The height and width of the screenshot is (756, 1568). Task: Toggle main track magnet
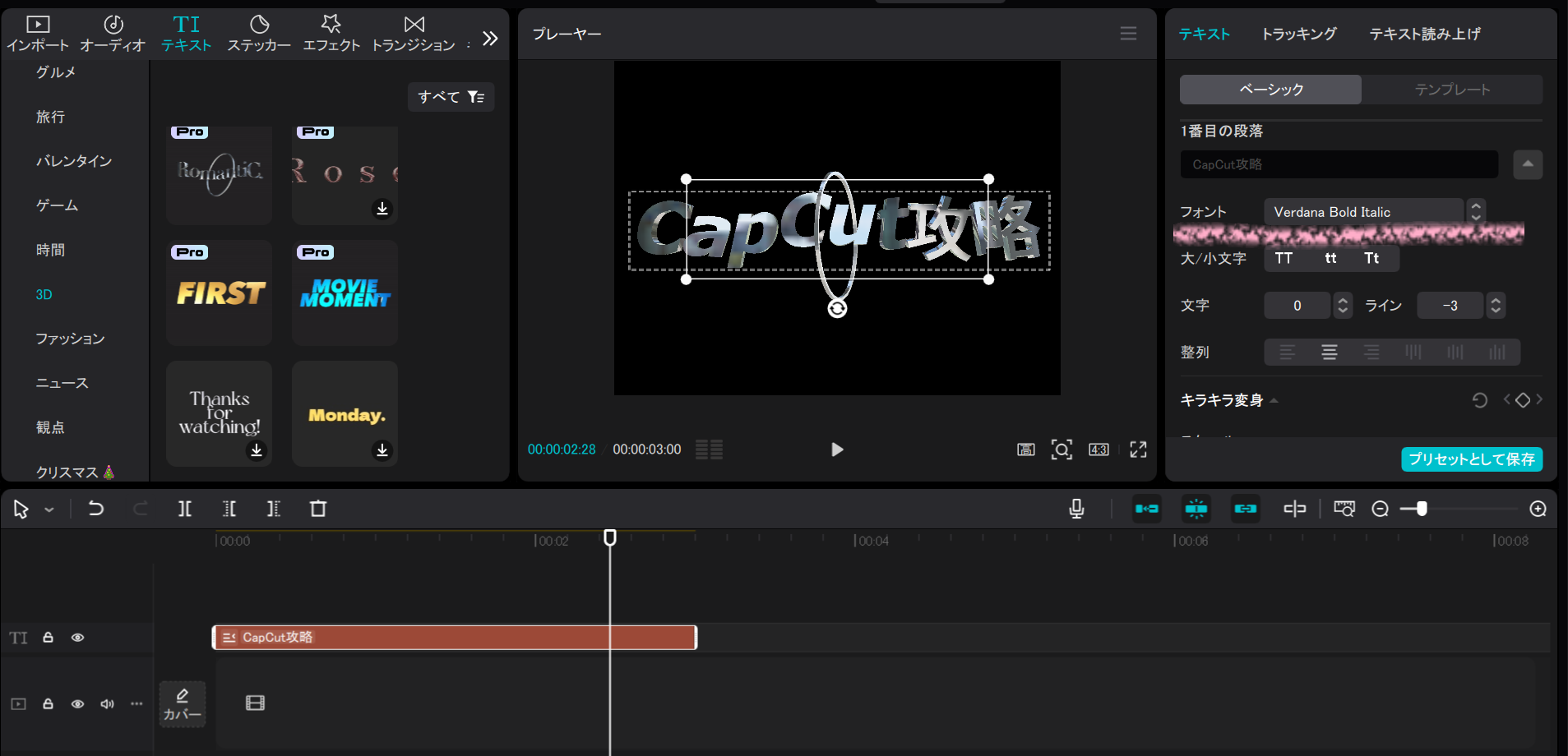[x=1147, y=509]
